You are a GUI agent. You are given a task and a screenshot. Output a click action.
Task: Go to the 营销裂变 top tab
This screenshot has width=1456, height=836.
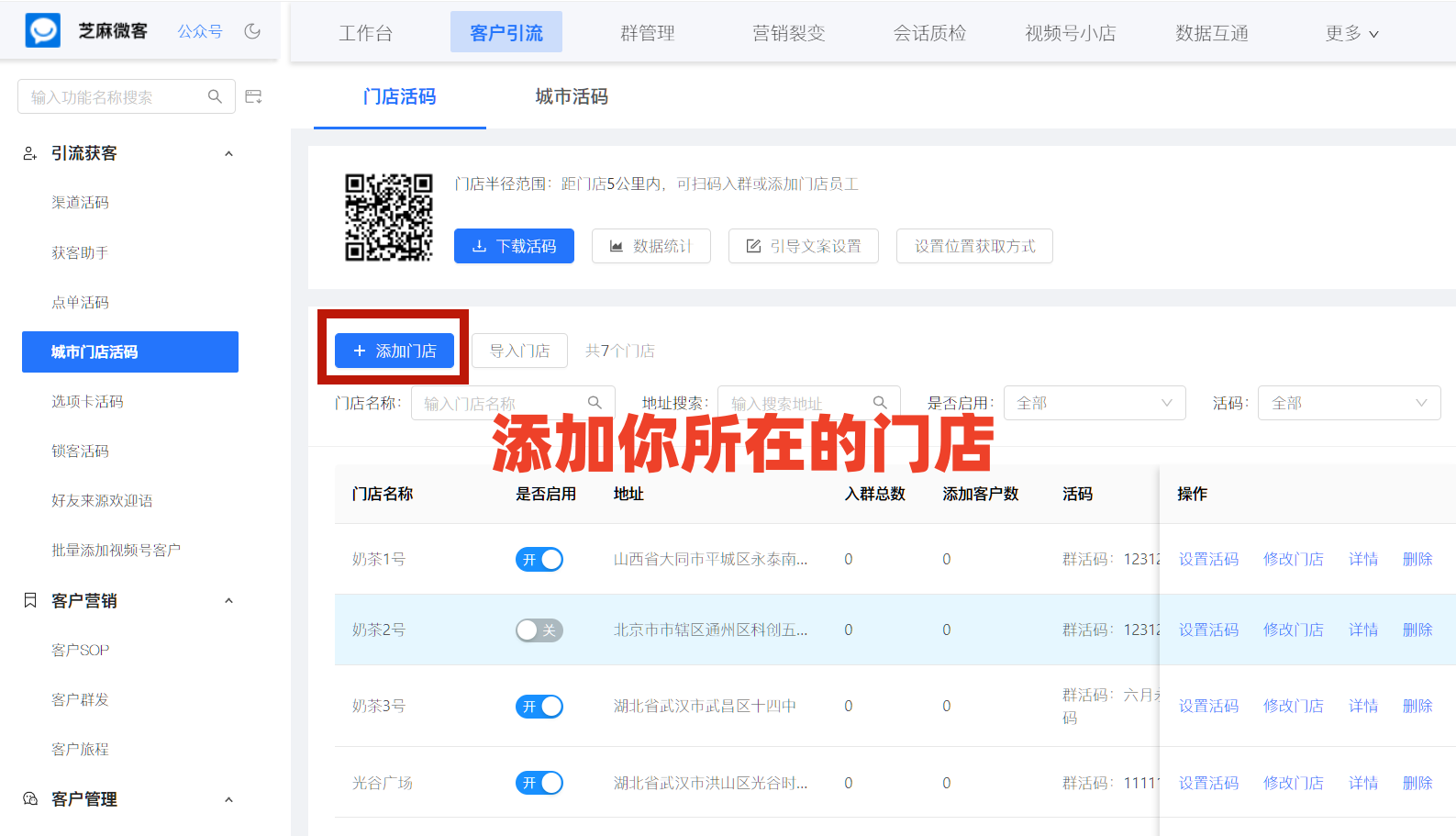pyautogui.click(x=789, y=33)
